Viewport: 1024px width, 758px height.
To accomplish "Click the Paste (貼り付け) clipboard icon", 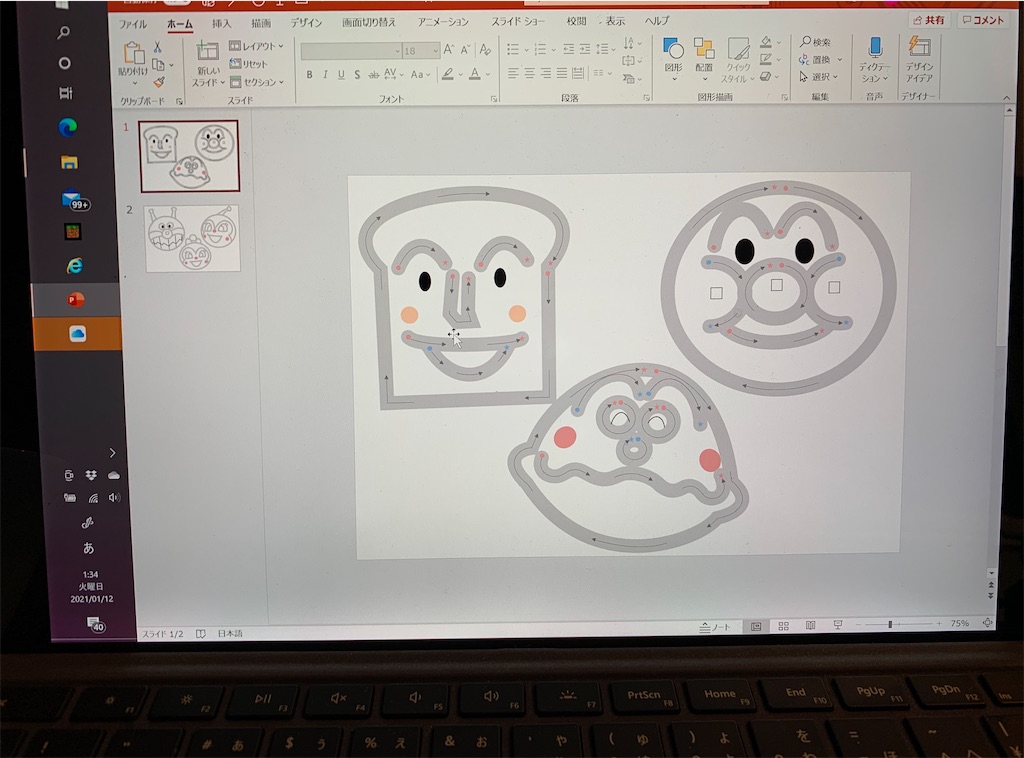I will (x=133, y=55).
